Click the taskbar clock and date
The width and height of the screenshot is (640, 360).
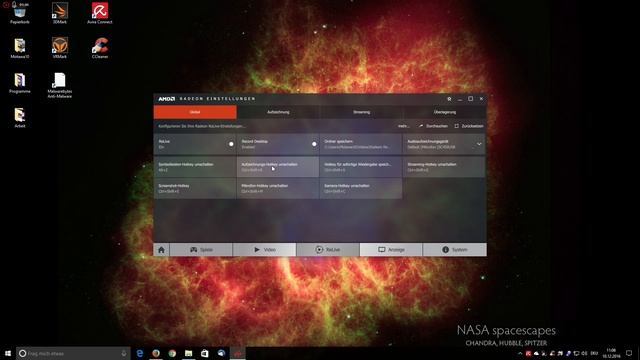click(611, 353)
